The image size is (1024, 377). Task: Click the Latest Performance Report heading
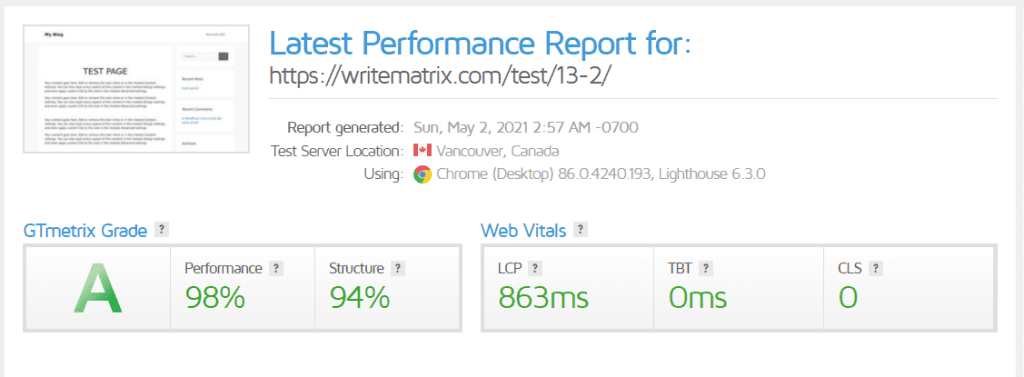pyautogui.click(x=480, y=43)
